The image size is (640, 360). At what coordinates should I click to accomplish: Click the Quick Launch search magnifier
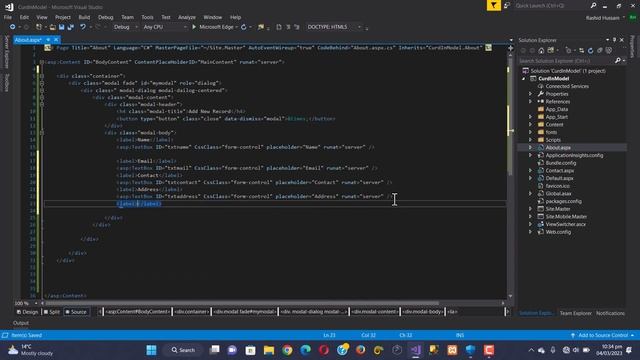[593, 6]
